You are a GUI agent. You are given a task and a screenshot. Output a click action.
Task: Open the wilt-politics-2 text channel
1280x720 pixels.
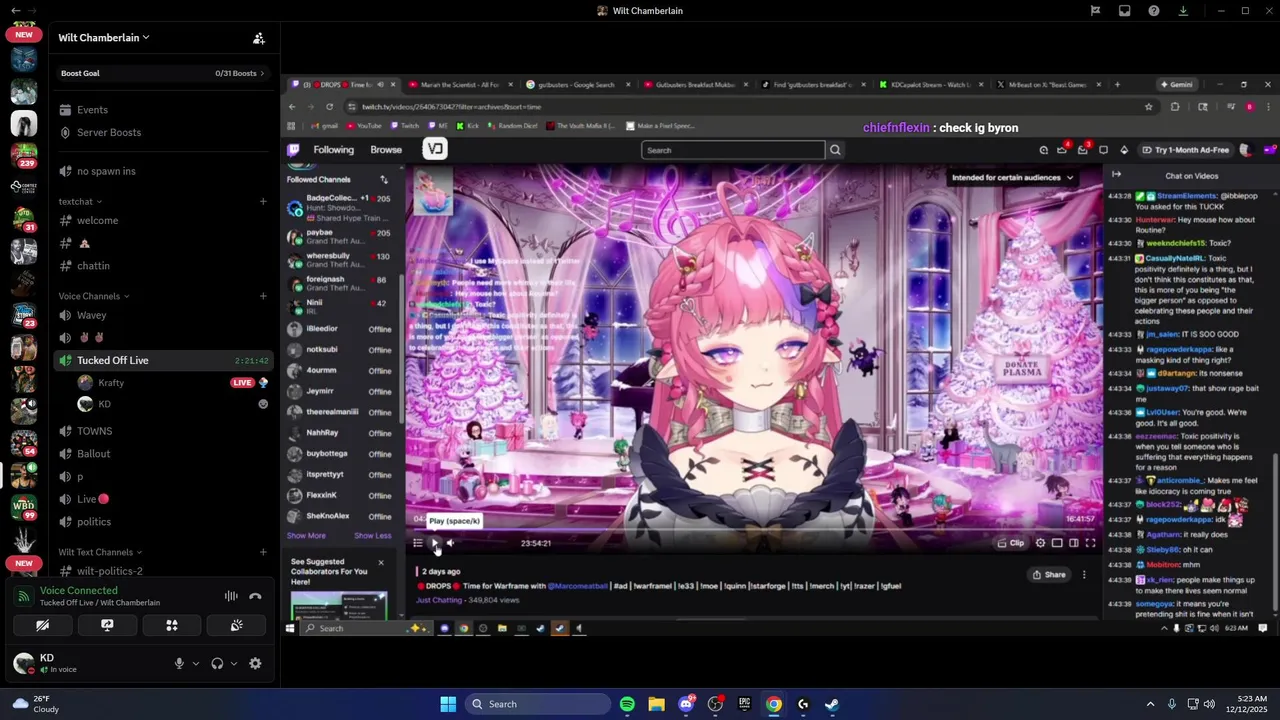pos(163,571)
